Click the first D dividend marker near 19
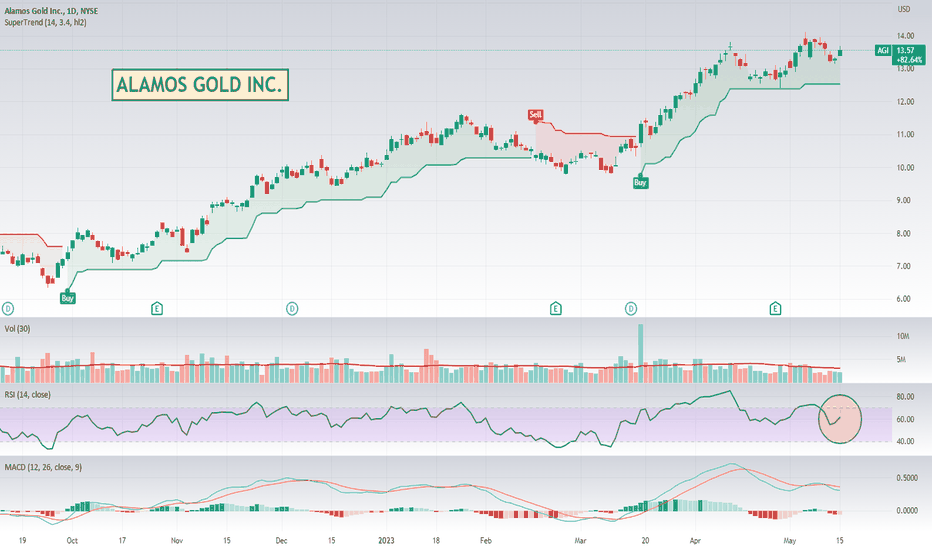The image size is (932, 550). tap(8, 309)
